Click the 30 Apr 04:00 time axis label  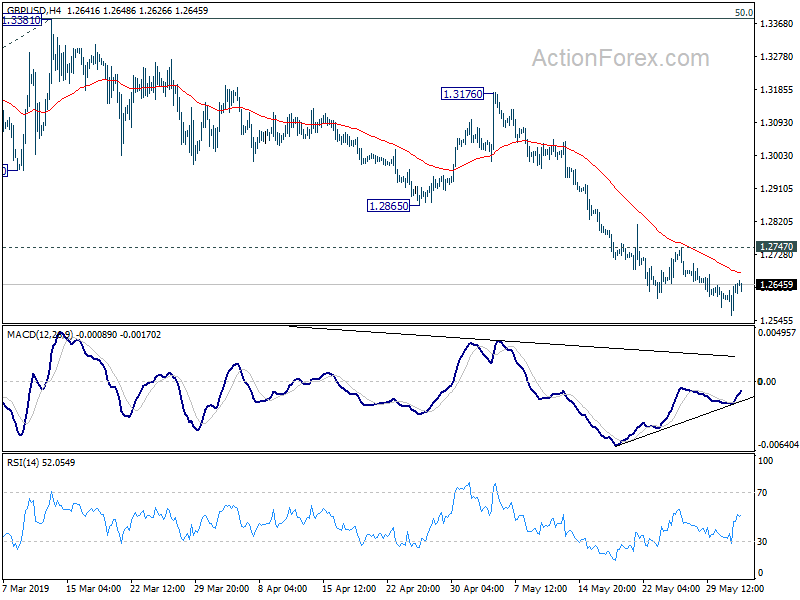[x=477, y=588]
